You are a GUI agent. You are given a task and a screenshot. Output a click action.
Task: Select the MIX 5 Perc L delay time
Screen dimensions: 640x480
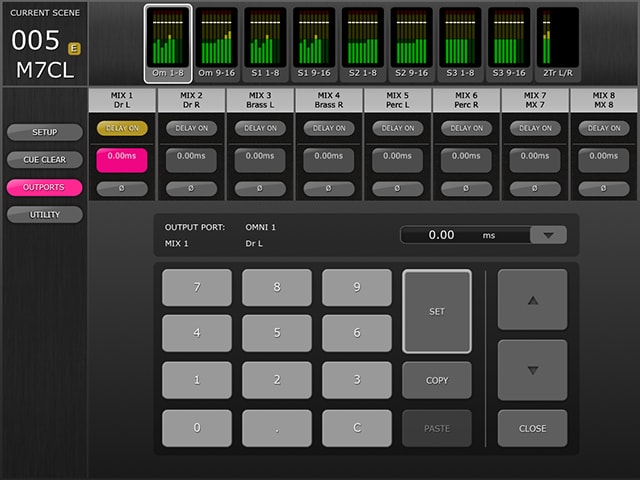[x=397, y=158]
